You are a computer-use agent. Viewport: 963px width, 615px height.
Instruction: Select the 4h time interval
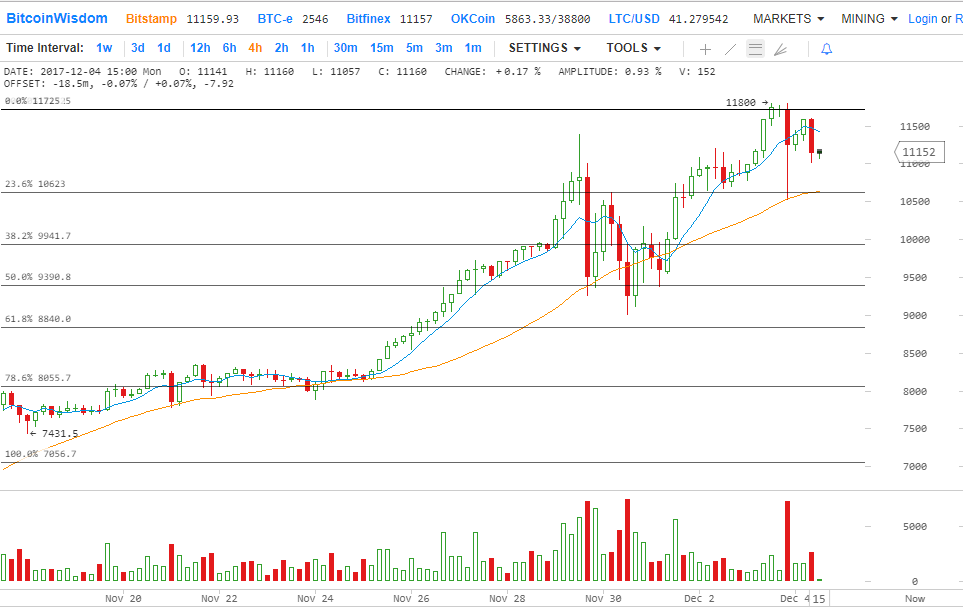pos(255,48)
